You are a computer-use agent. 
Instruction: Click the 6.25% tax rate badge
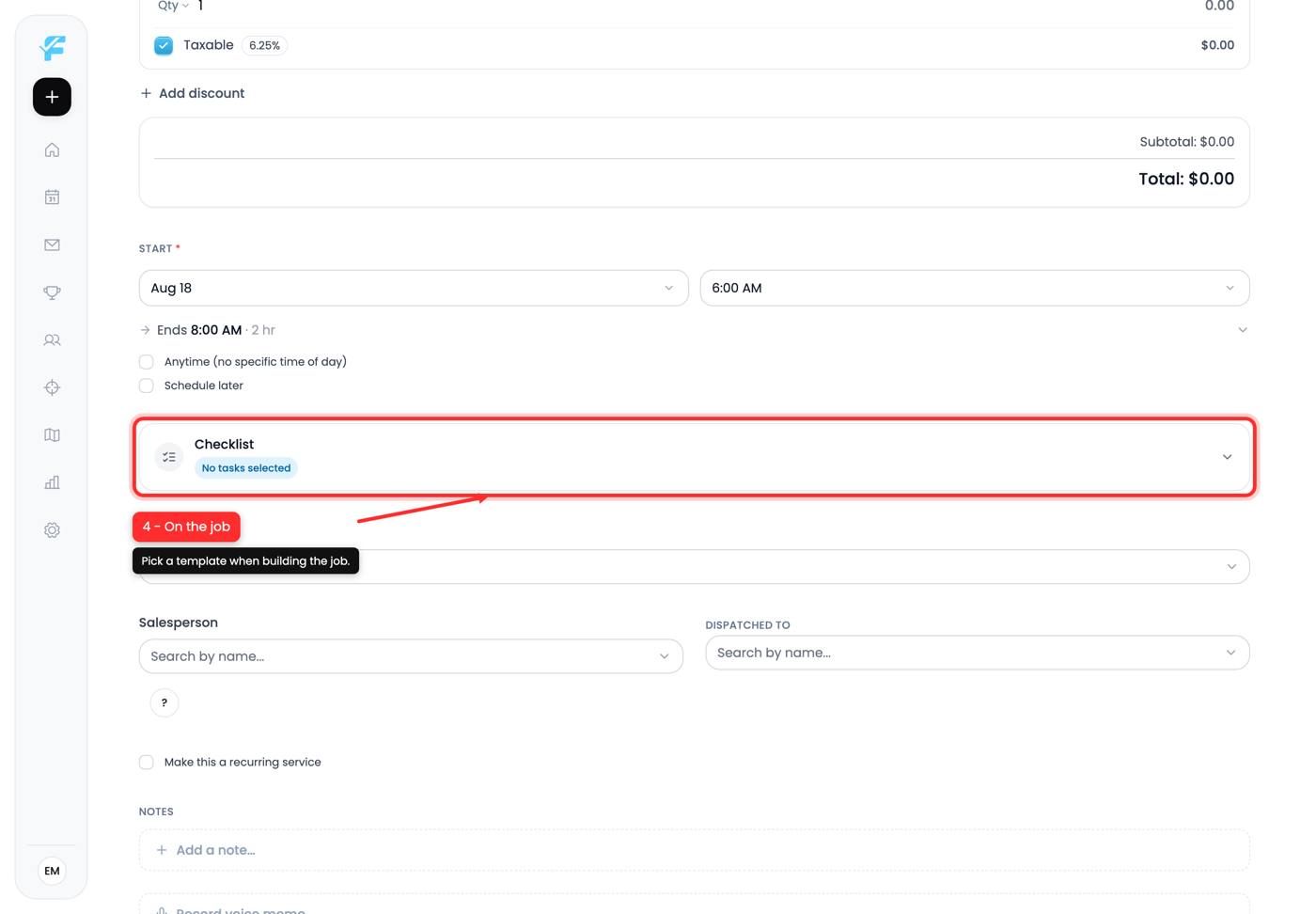tap(264, 45)
